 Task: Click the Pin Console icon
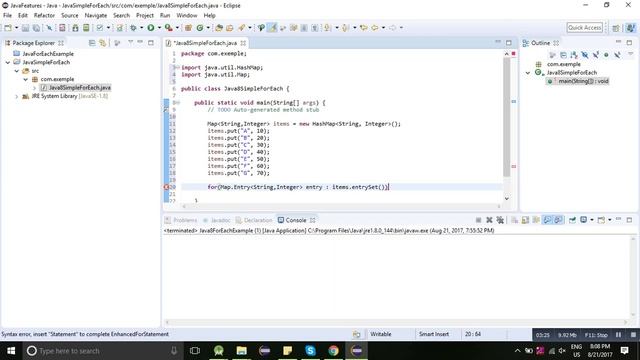pyautogui.click(x=572, y=220)
